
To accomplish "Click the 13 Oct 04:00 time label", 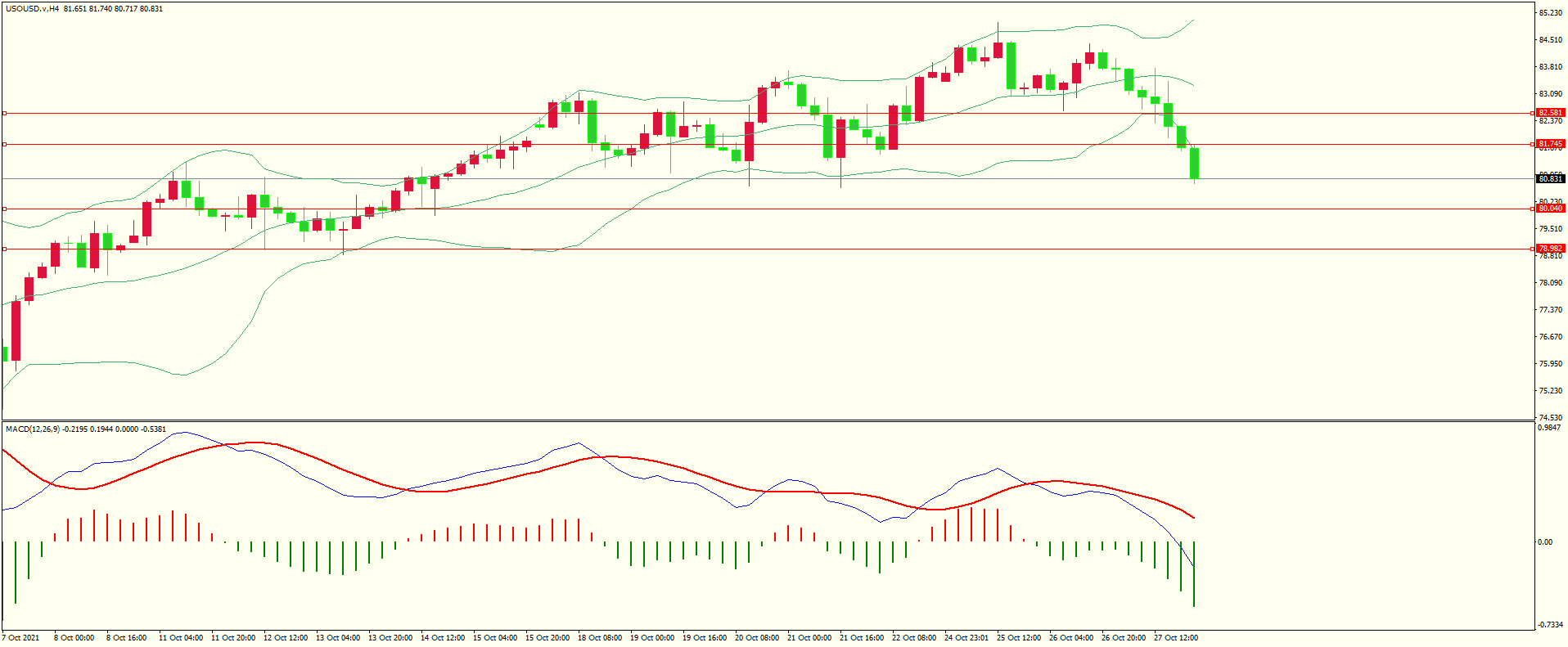I will coord(338,638).
